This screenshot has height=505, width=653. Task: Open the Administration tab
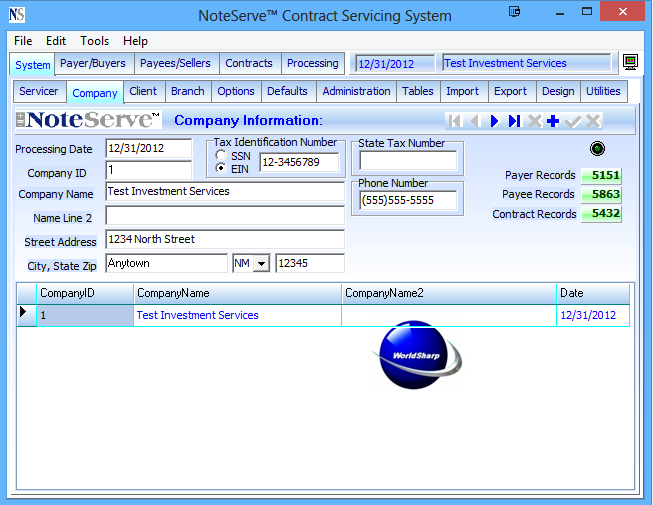(x=356, y=91)
